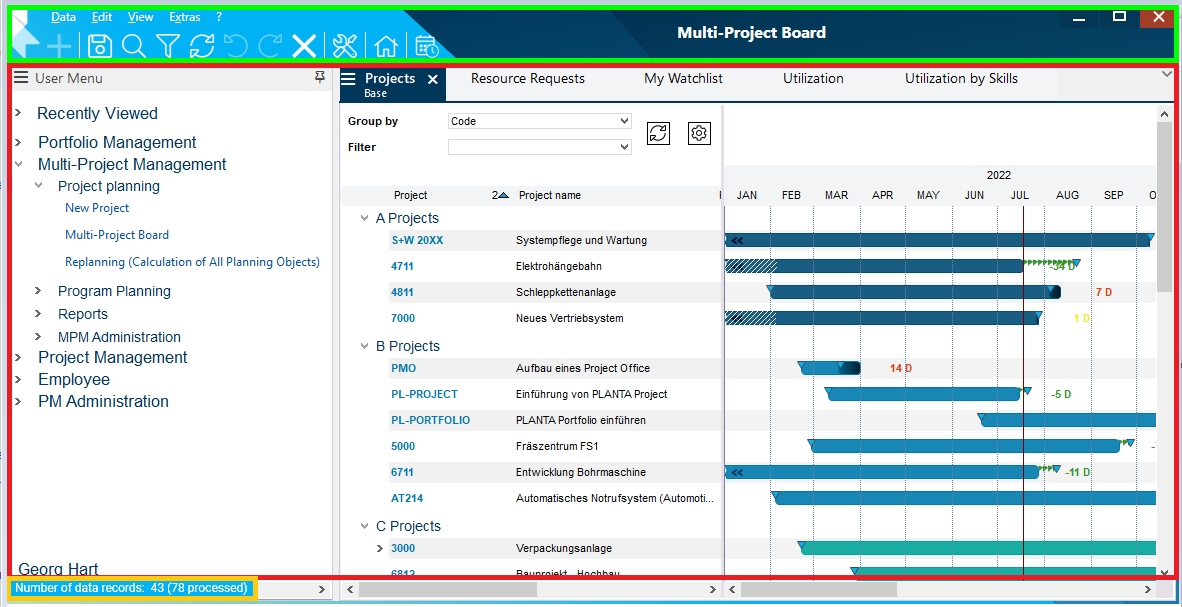Click the Filter funnel icon
The height and width of the screenshot is (607, 1182).
pos(168,45)
